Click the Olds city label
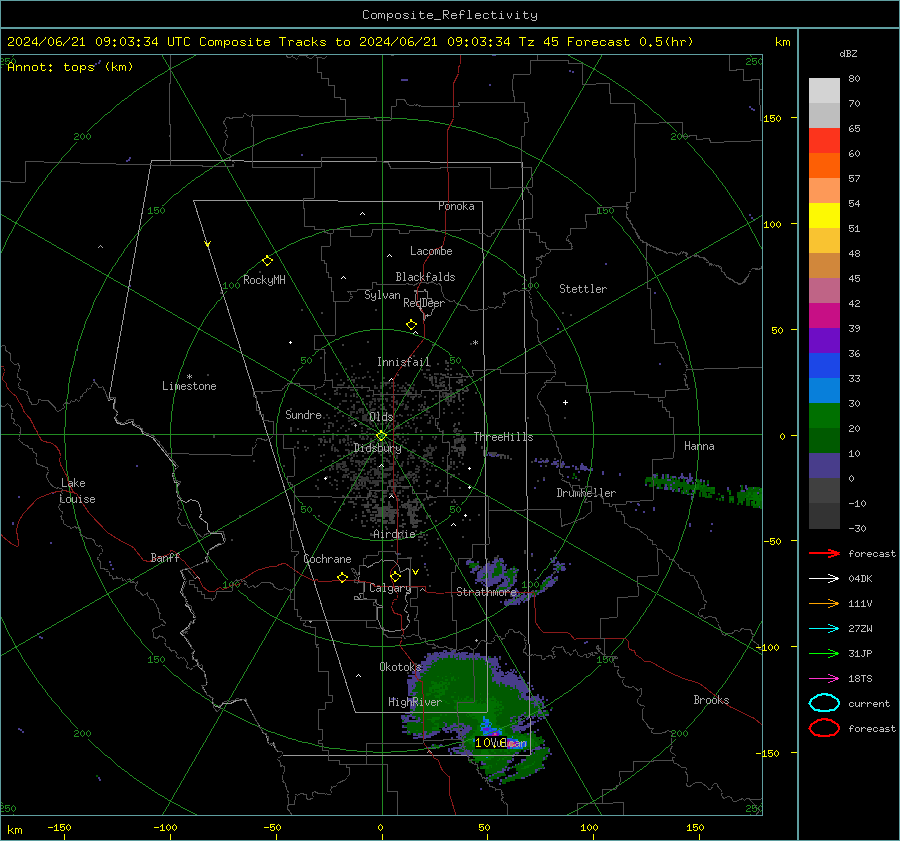Viewport: 900px width, 841px height. 381,417
